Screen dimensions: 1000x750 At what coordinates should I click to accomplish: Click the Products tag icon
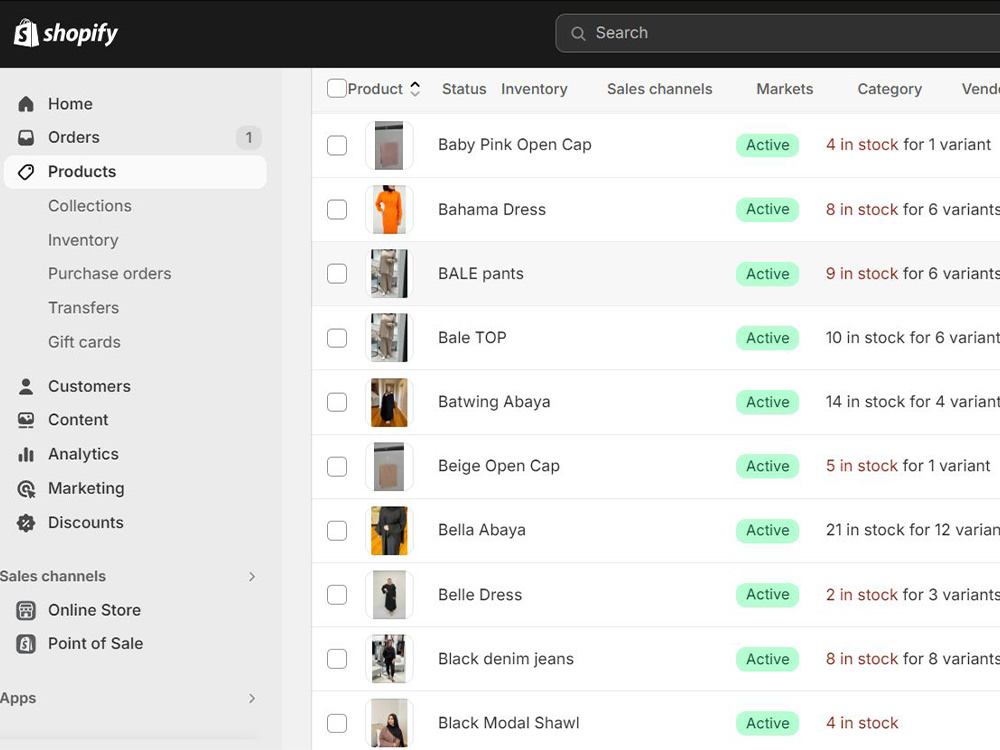[26, 172]
